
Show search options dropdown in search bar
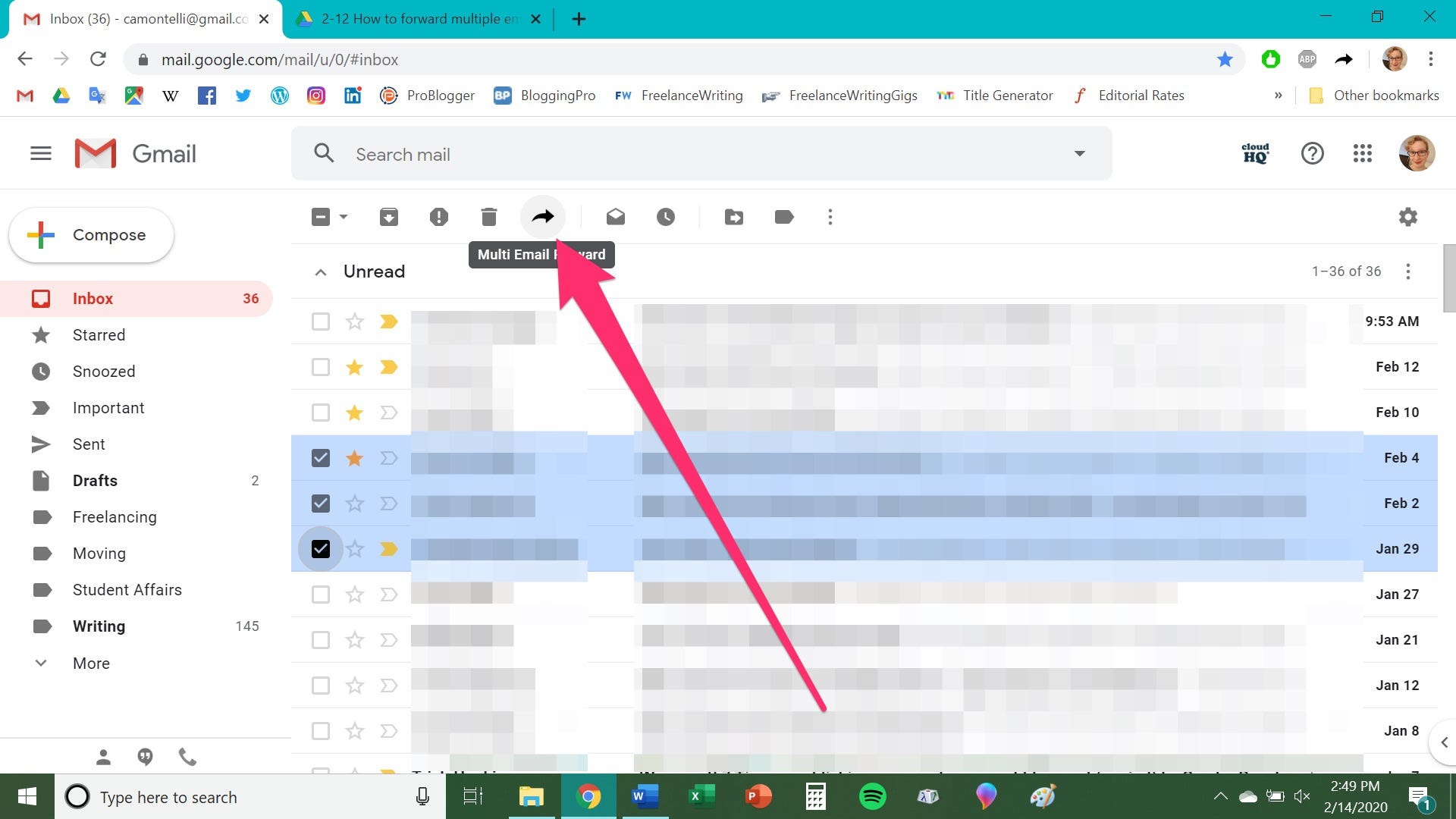pos(1079,154)
